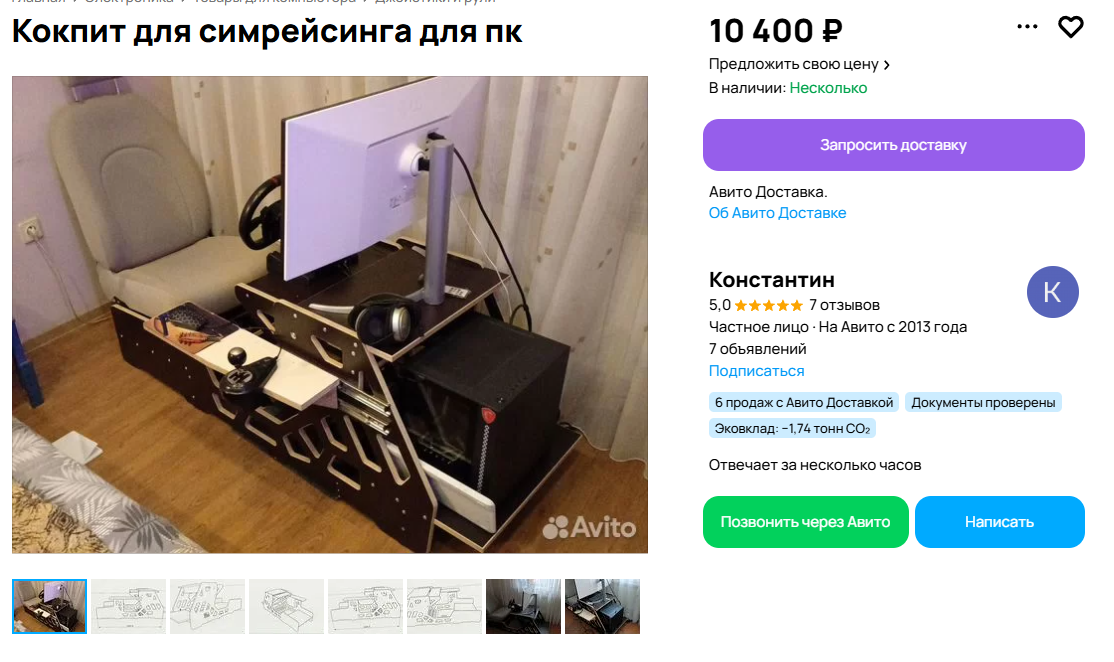Click the Эковклад CO₂ badge
The width and height of the screenshot is (1114, 662).
[x=791, y=428]
